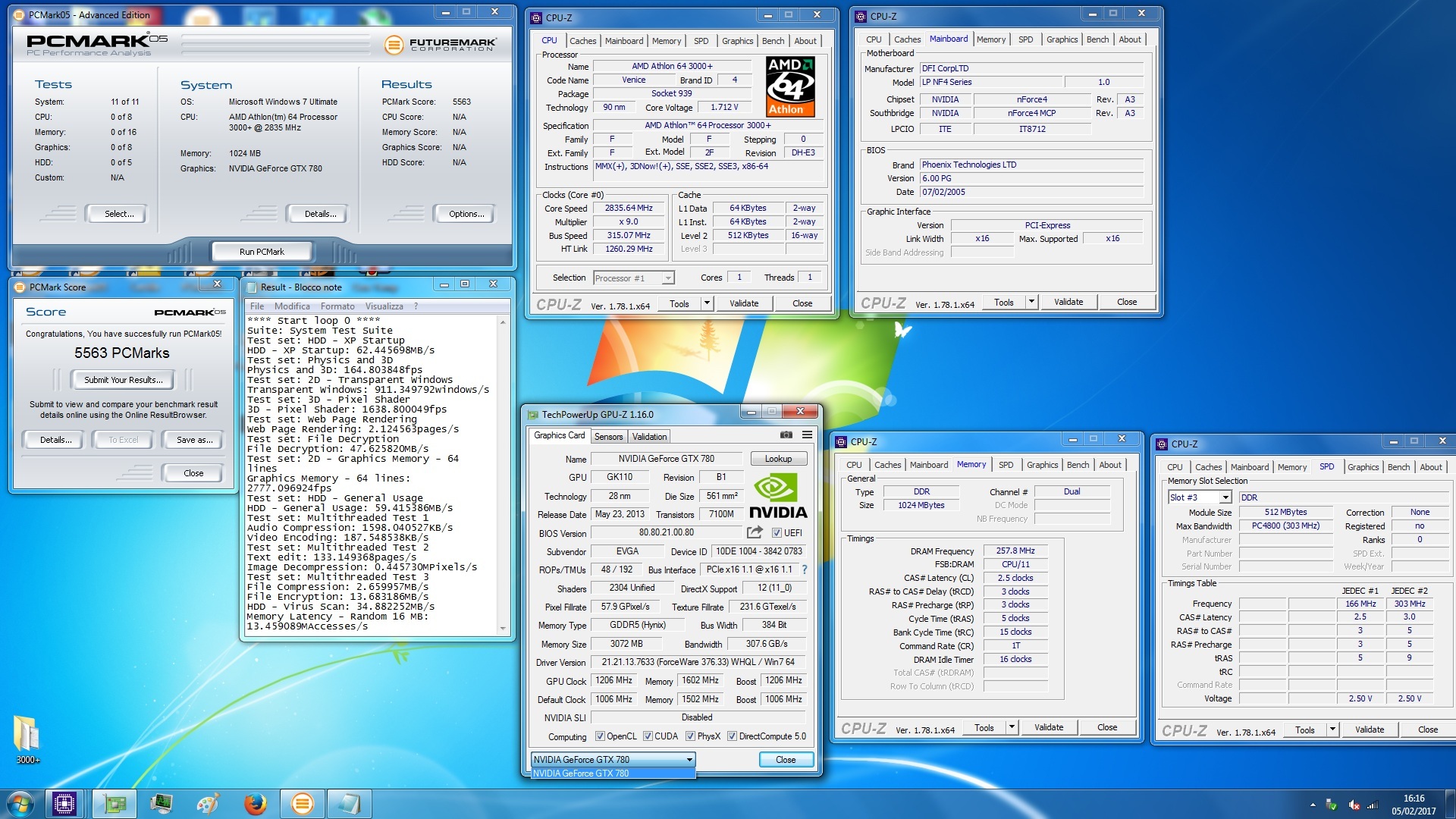Open Graphics tab in CPU-Z Memory window
Viewport: 1456px width, 819px height.
coord(1043,465)
